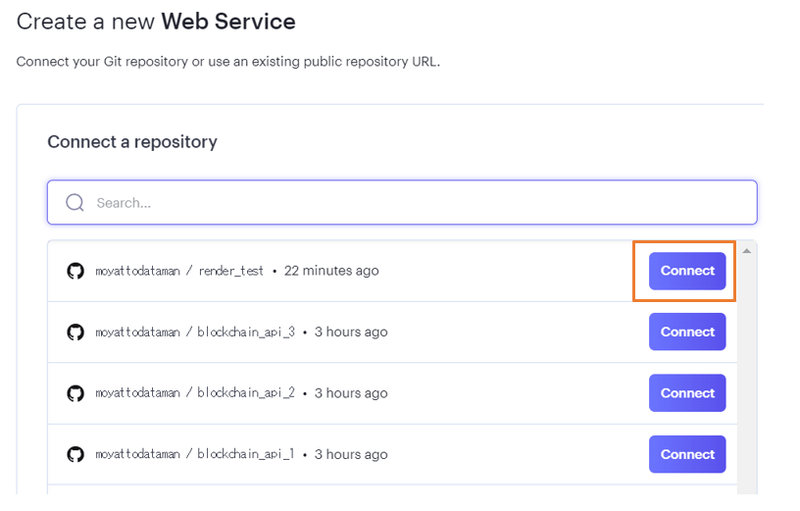This screenshot has height=511, width=800.
Task: Click GitHub icon beside blockchain_api_3 repository
Action: coord(75,332)
